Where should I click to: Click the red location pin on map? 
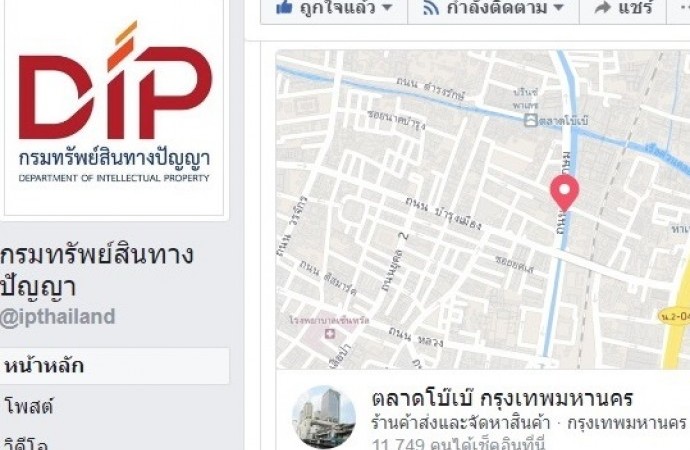click(x=565, y=192)
